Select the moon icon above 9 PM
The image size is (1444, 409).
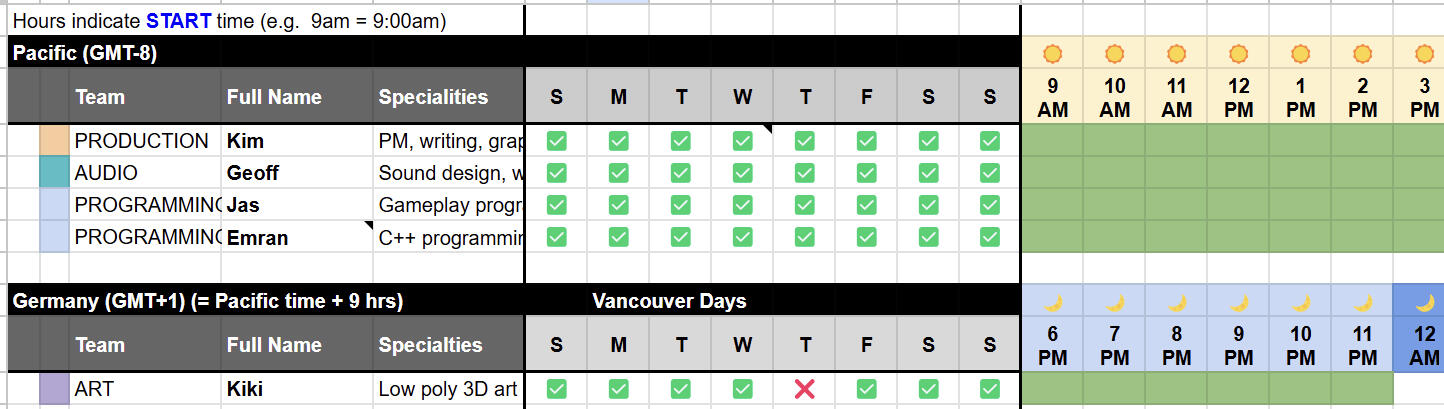click(x=1238, y=302)
